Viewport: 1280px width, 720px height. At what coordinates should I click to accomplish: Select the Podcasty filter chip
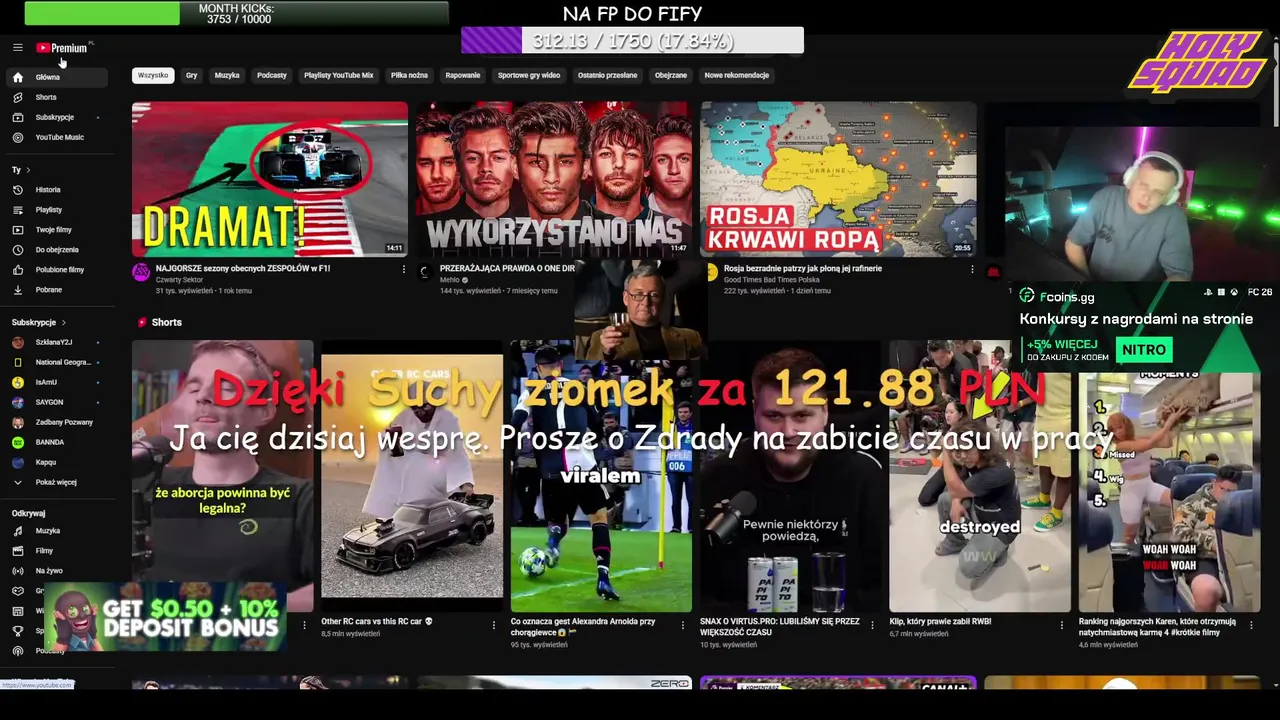click(x=272, y=75)
